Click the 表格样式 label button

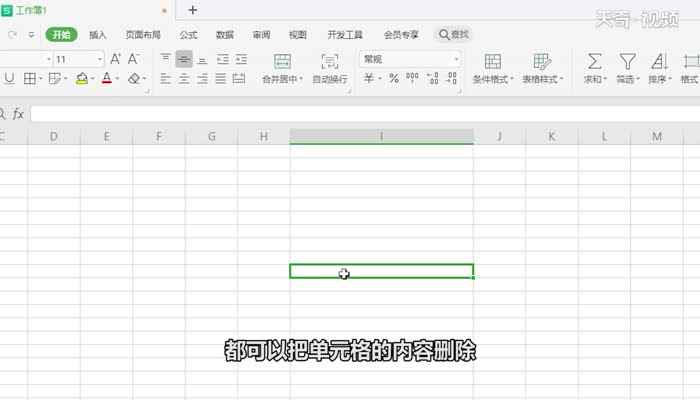click(x=542, y=79)
